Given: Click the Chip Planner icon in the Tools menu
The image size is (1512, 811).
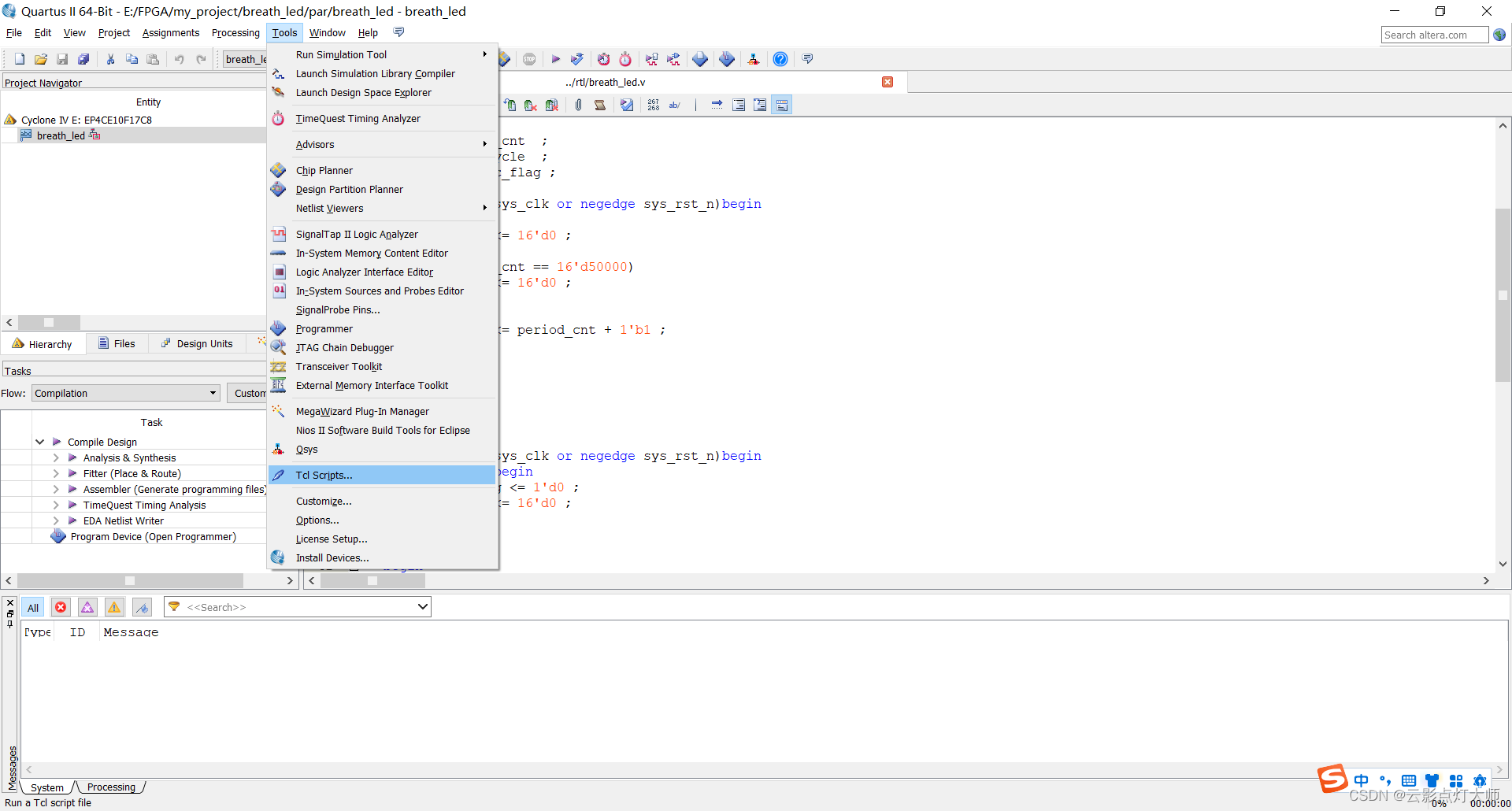Looking at the screenshot, I should tap(278, 170).
